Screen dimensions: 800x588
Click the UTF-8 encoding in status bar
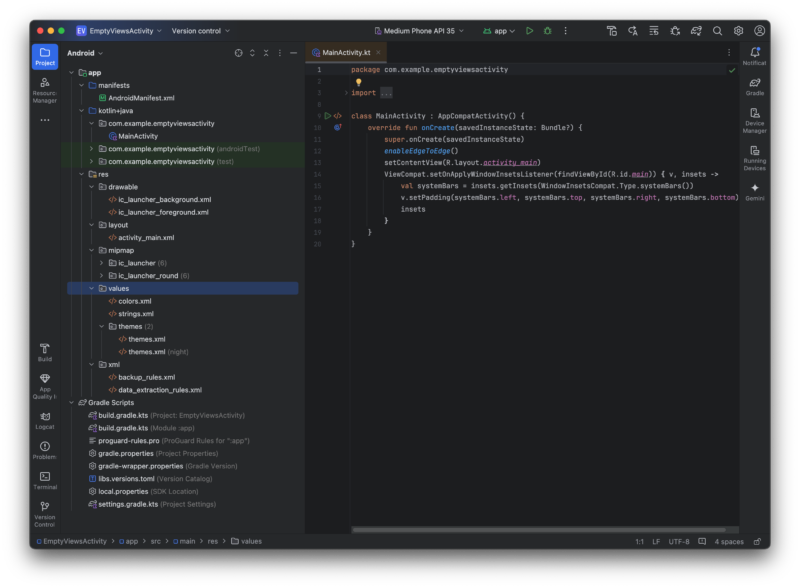[679, 541]
